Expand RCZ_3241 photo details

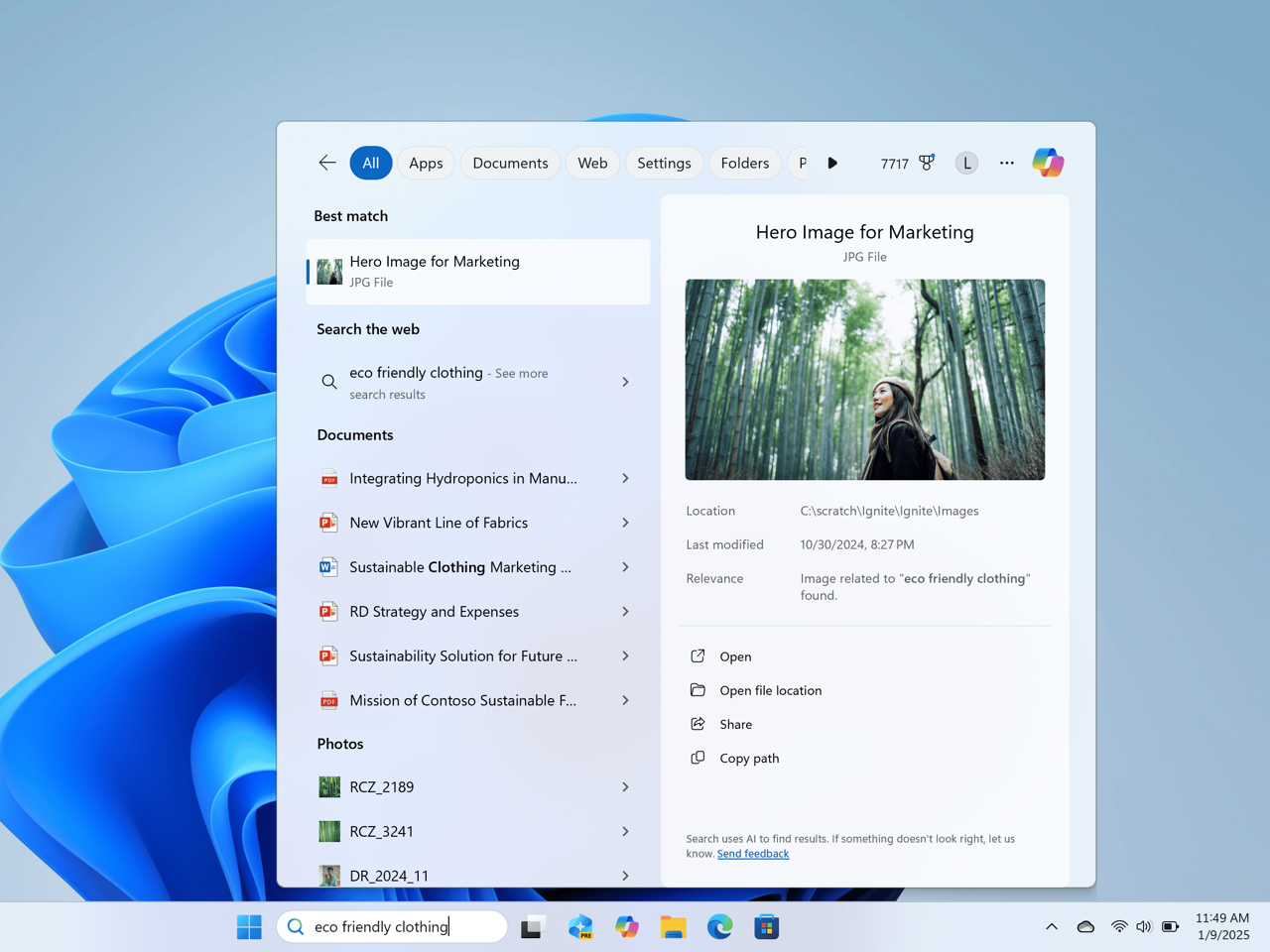click(625, 831)
